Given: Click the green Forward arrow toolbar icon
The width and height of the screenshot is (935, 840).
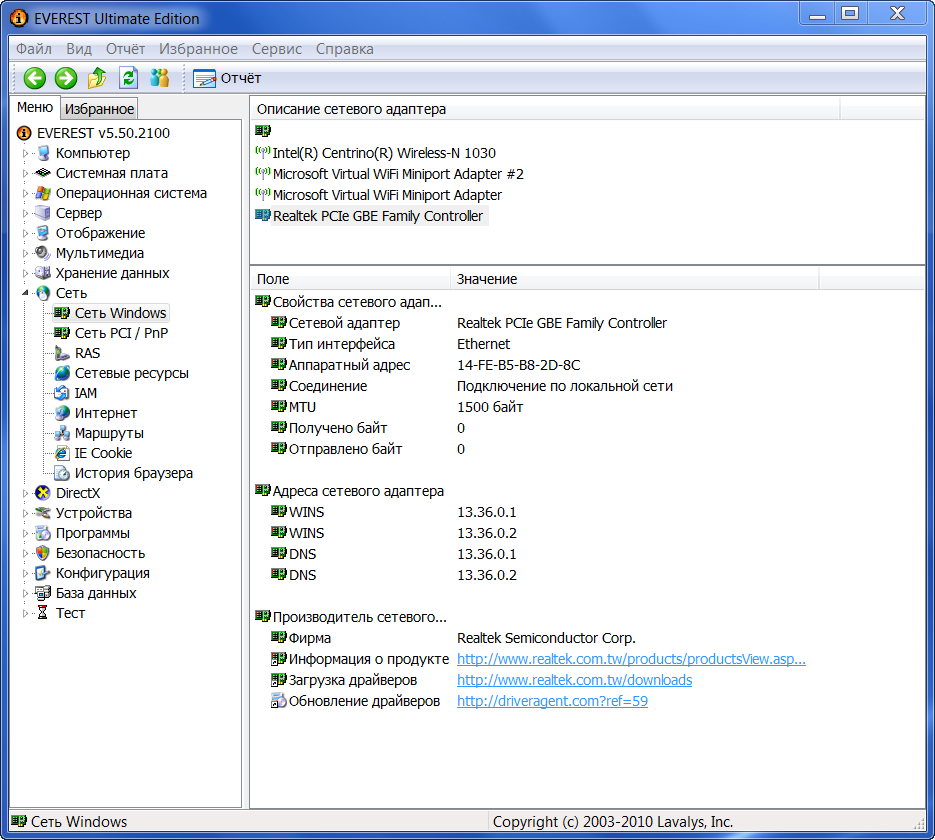Looking at the screenshot, I should click(66, 78).
